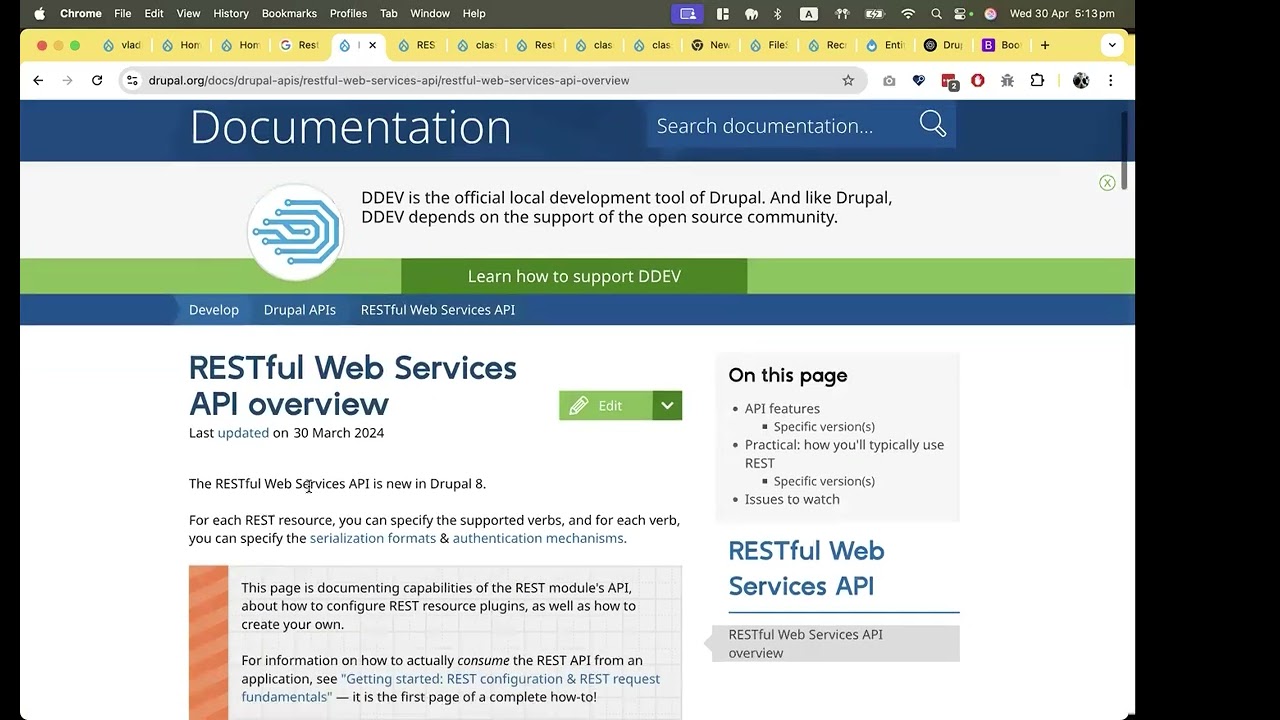
Task: Open the keyboard input source indicator
Action: point(809,13)
